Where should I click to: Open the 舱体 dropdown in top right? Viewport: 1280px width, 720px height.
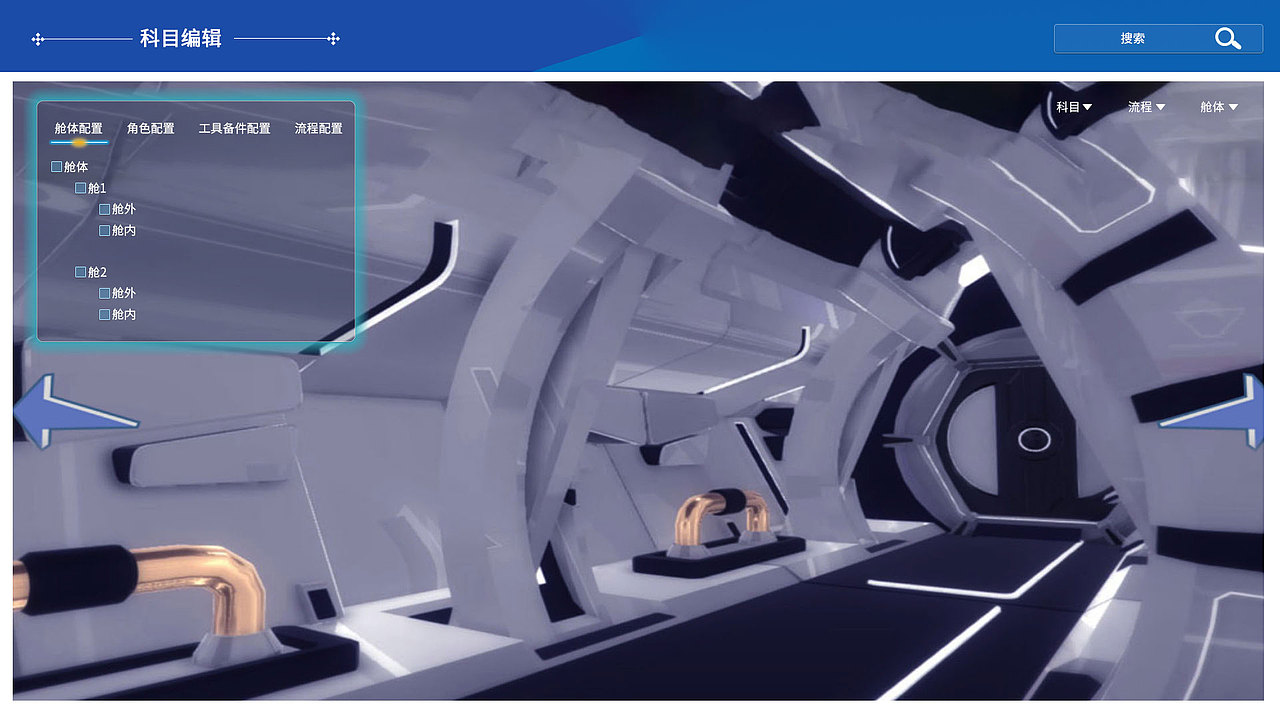1219,107
